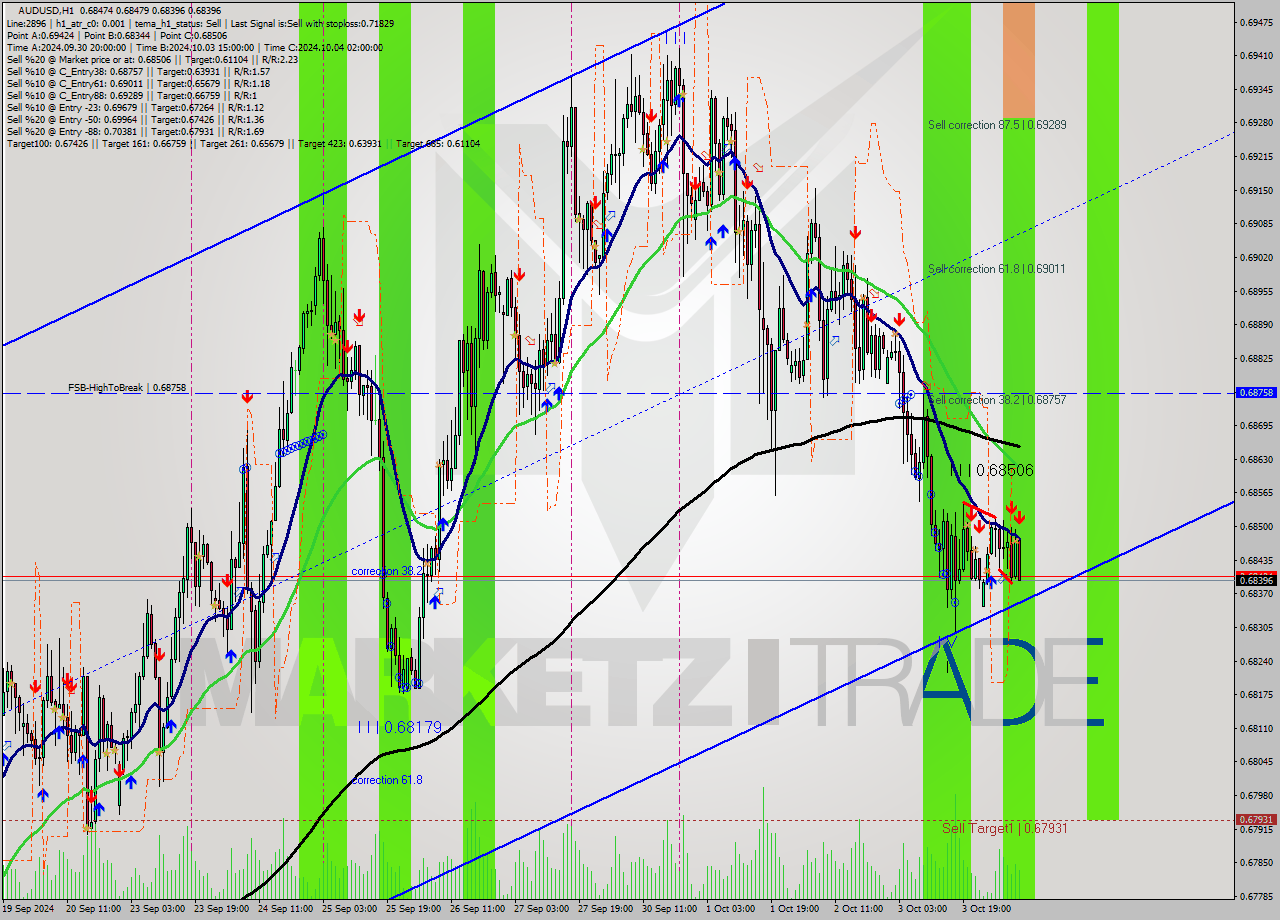Click the blue 0.68758 price tag
Screen dimensions: 1280x920
pyautogui.click(x=1256, y=393)
